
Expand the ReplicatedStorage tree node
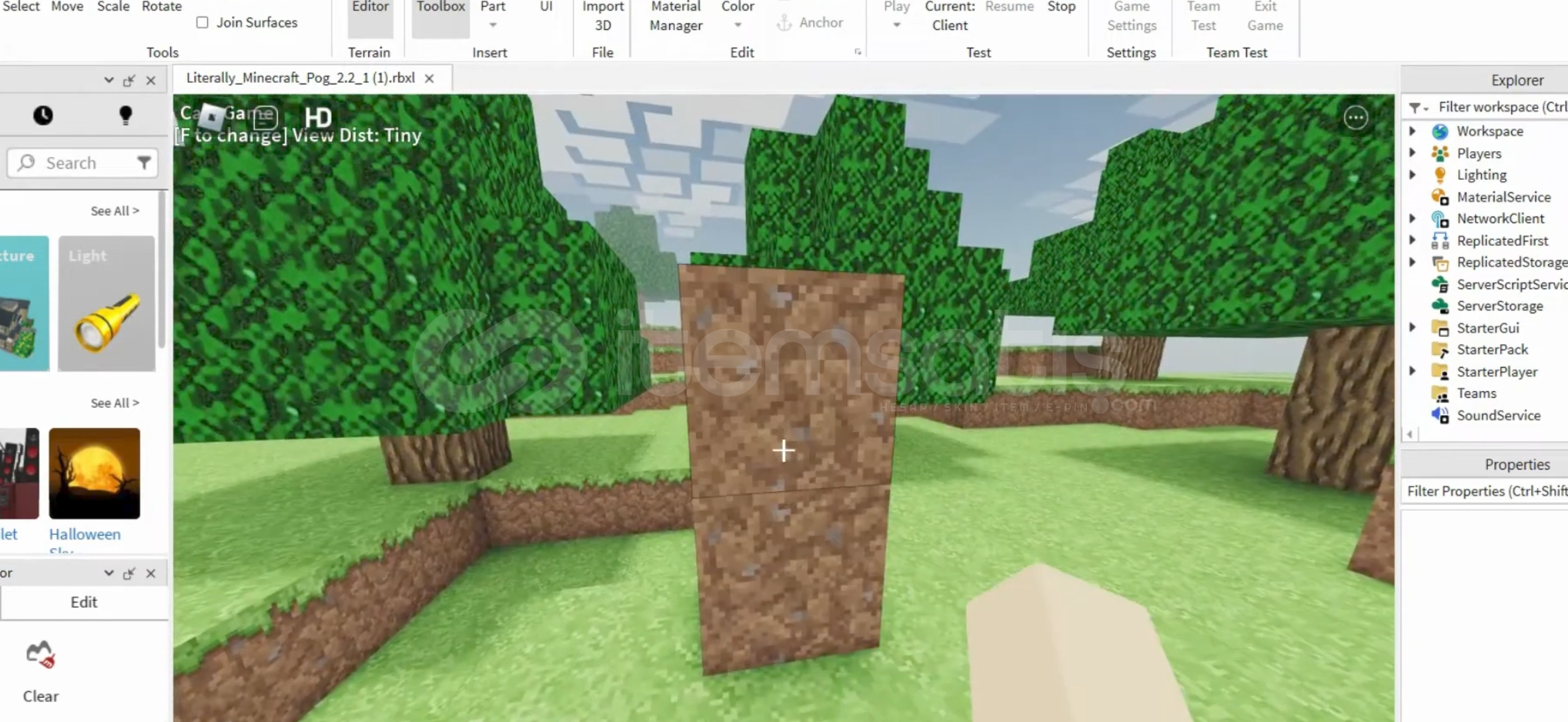tap(1412, 262)
